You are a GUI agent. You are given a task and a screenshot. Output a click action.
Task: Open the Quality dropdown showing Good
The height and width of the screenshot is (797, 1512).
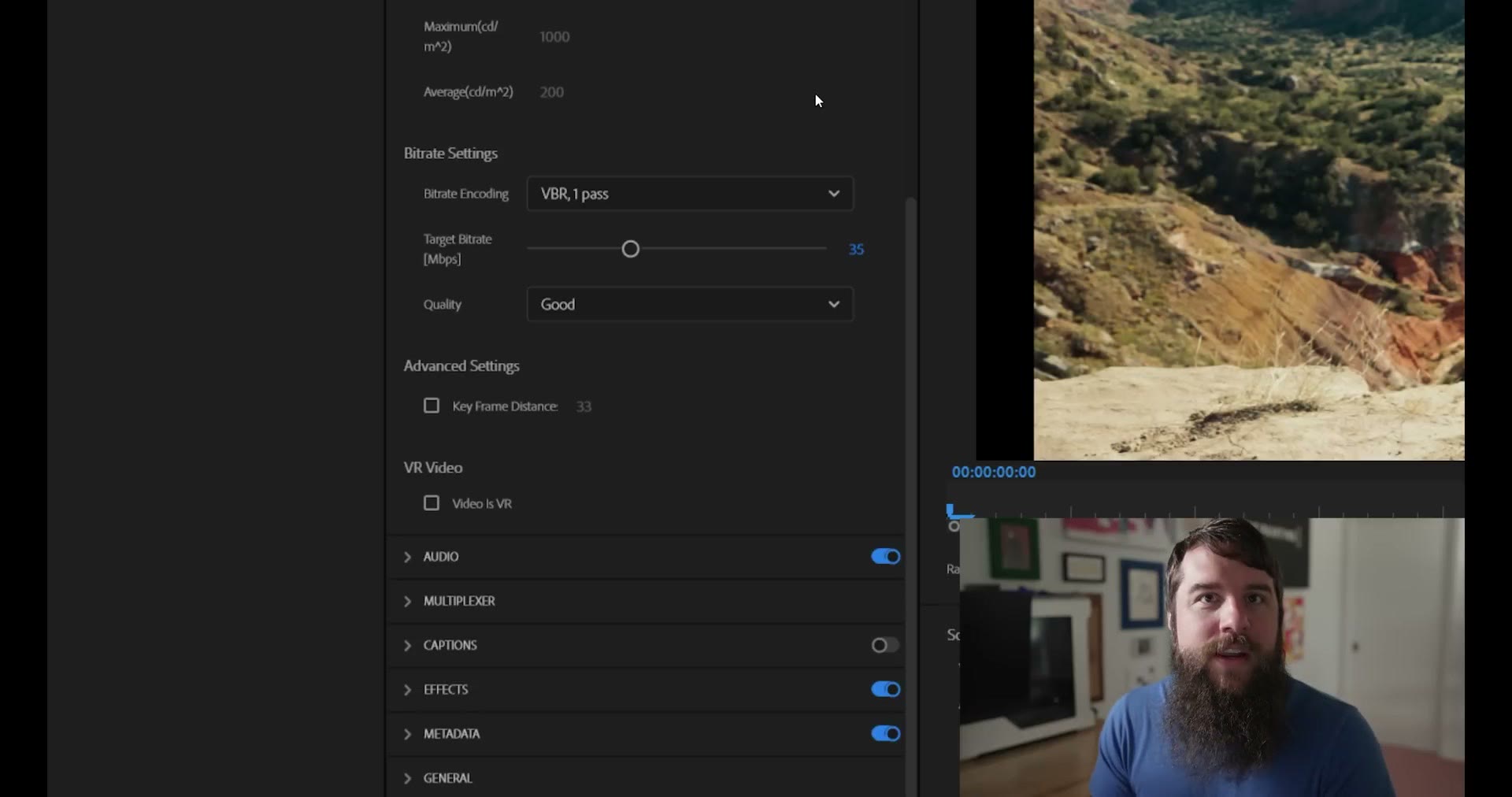coord(690,304)
